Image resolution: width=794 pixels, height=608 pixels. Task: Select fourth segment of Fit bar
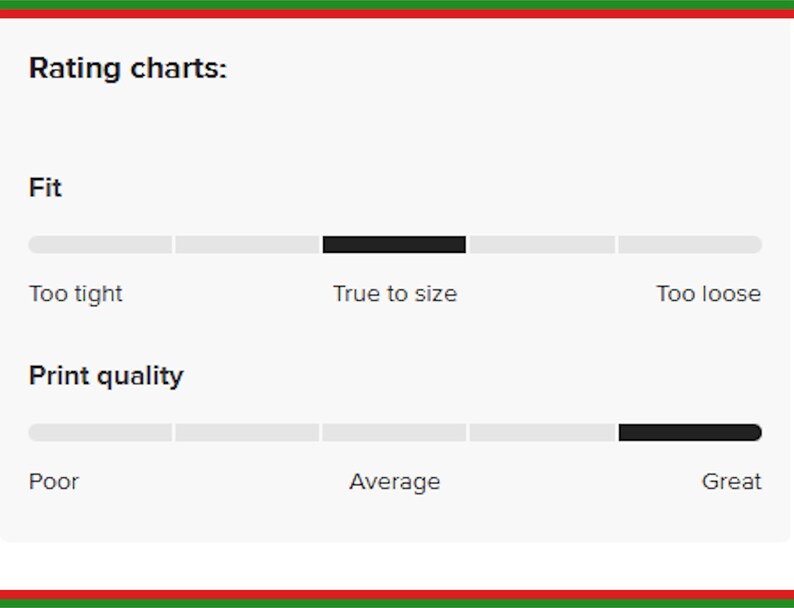pos(542,245)
